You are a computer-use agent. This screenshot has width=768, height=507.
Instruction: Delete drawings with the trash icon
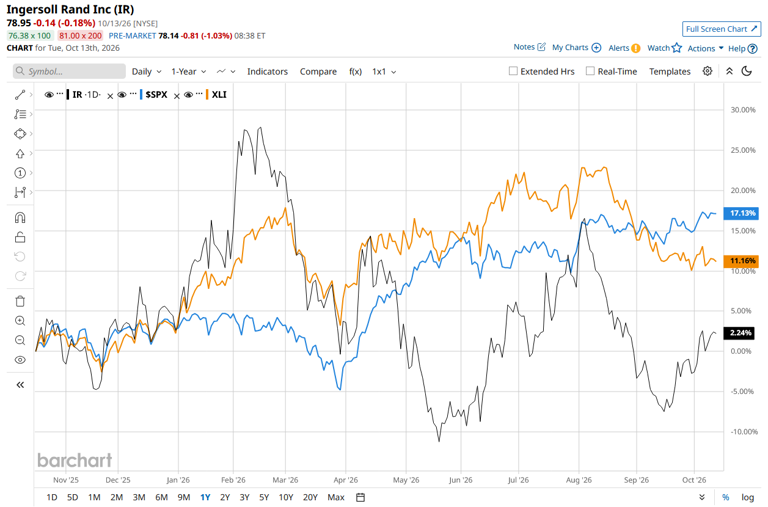pyautogui.click(x=20, y=301)
